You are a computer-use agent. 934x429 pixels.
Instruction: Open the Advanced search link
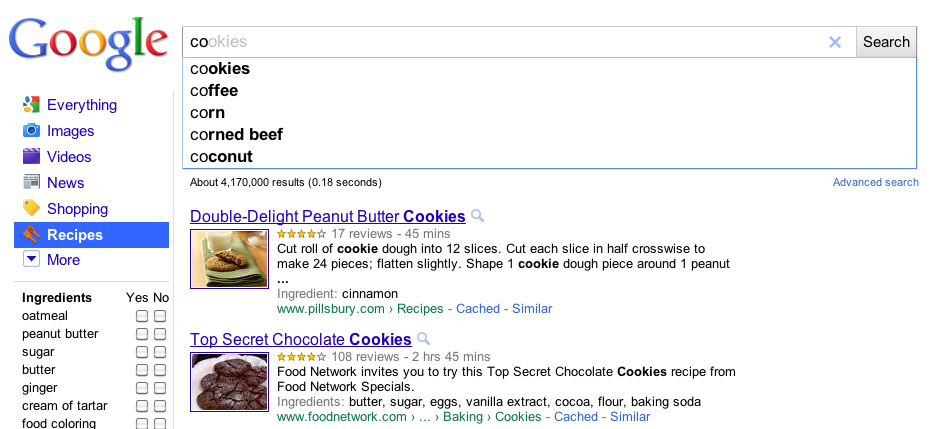(875, 182)
